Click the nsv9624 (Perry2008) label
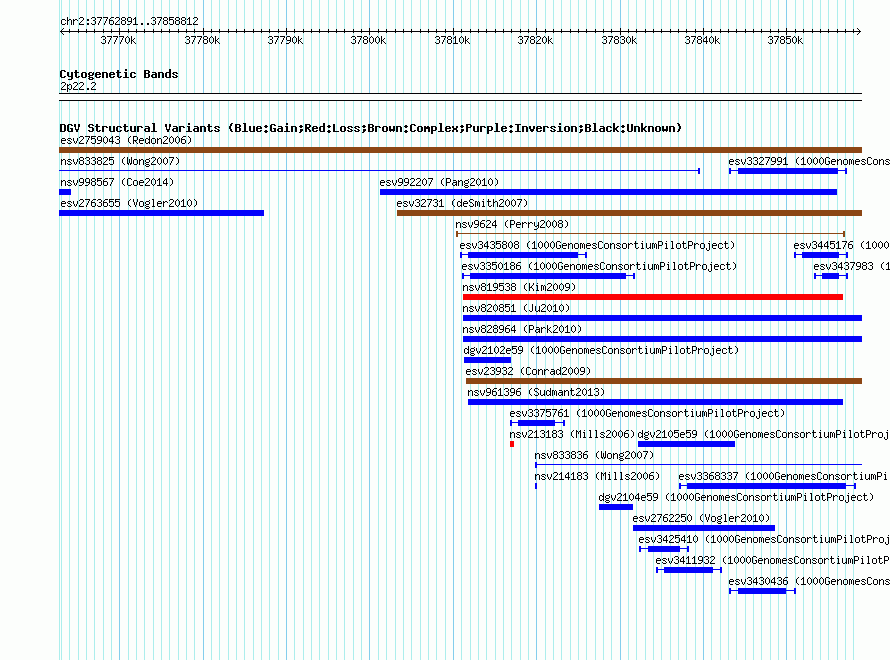 [x=512, y=224]
